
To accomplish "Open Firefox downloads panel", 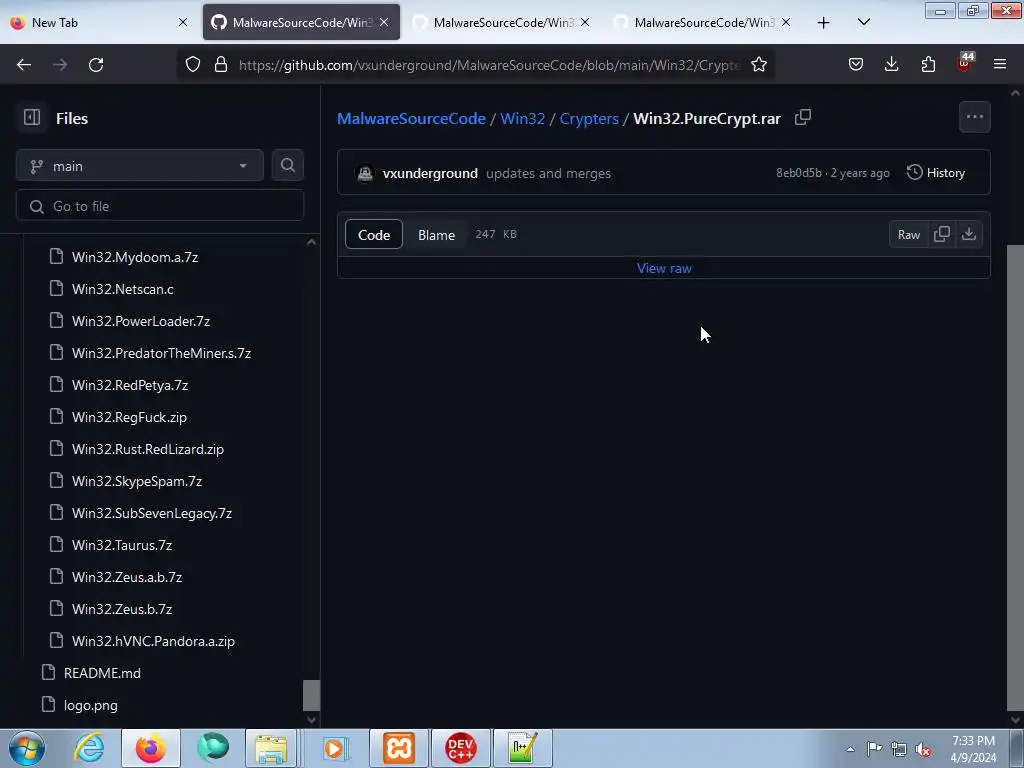I will pos(891,64).
